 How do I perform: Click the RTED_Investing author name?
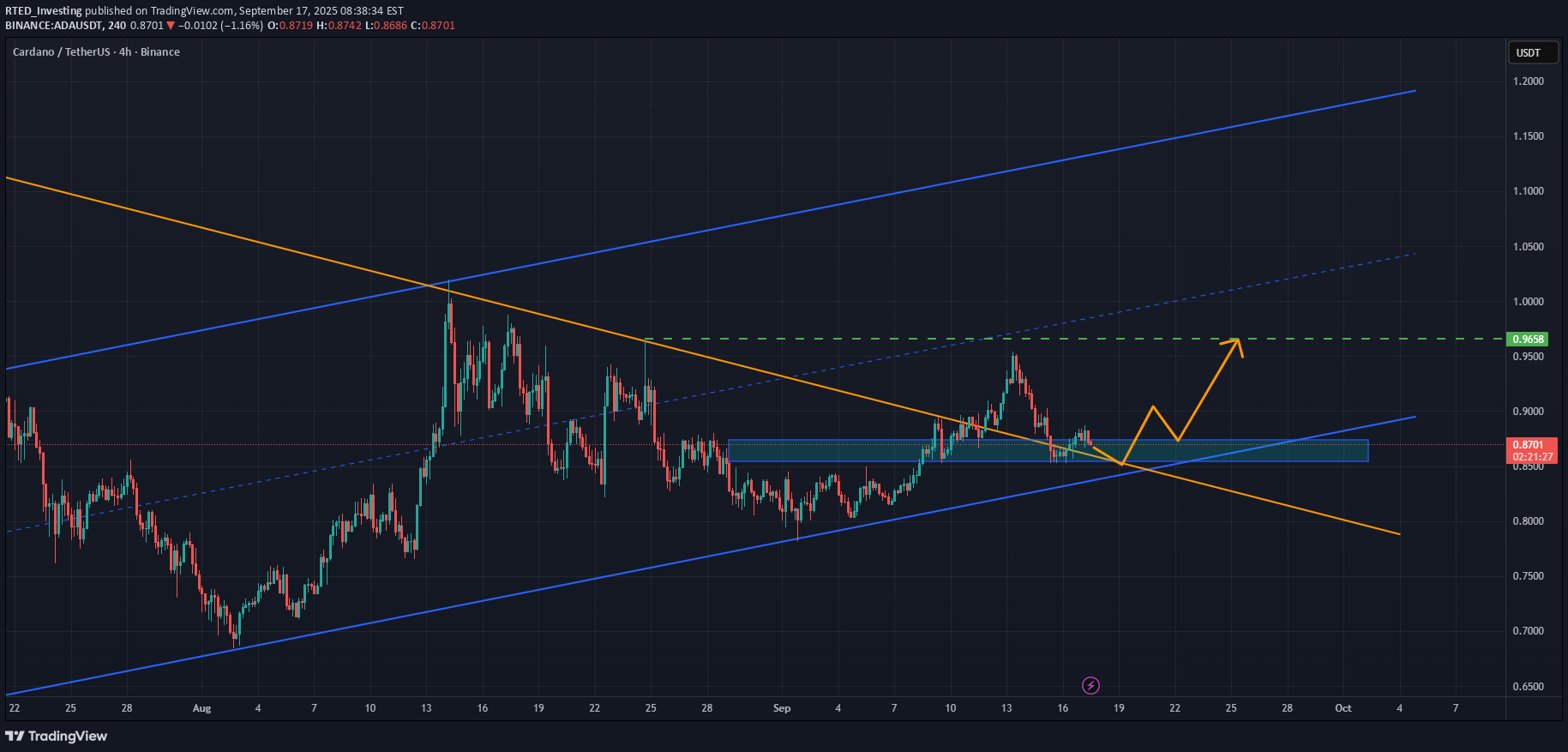[x=43, y=11]
